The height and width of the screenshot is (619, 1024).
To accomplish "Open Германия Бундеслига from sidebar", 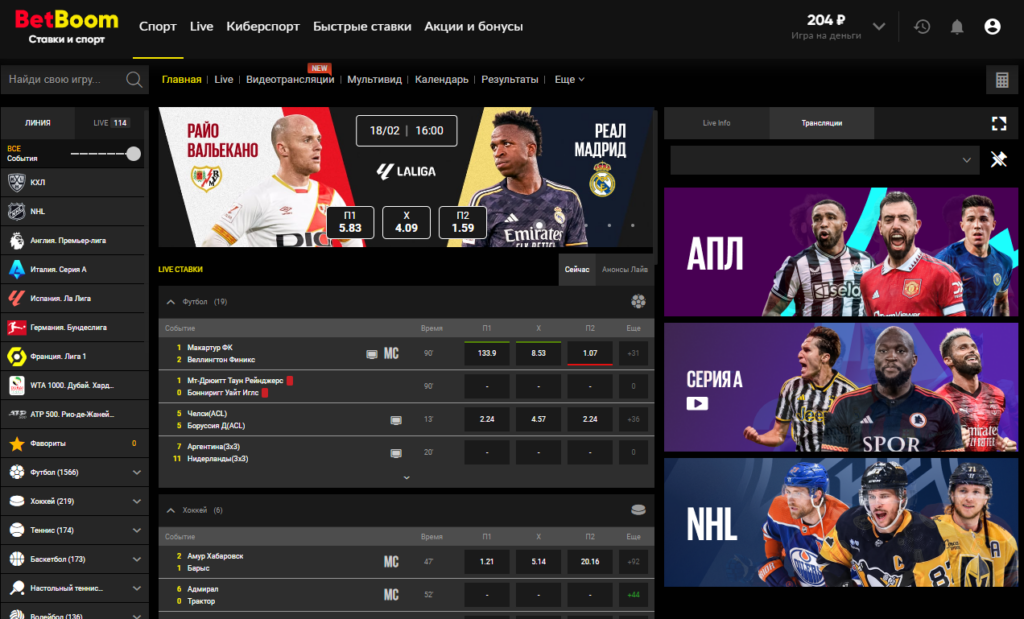I will pos(73,327).
